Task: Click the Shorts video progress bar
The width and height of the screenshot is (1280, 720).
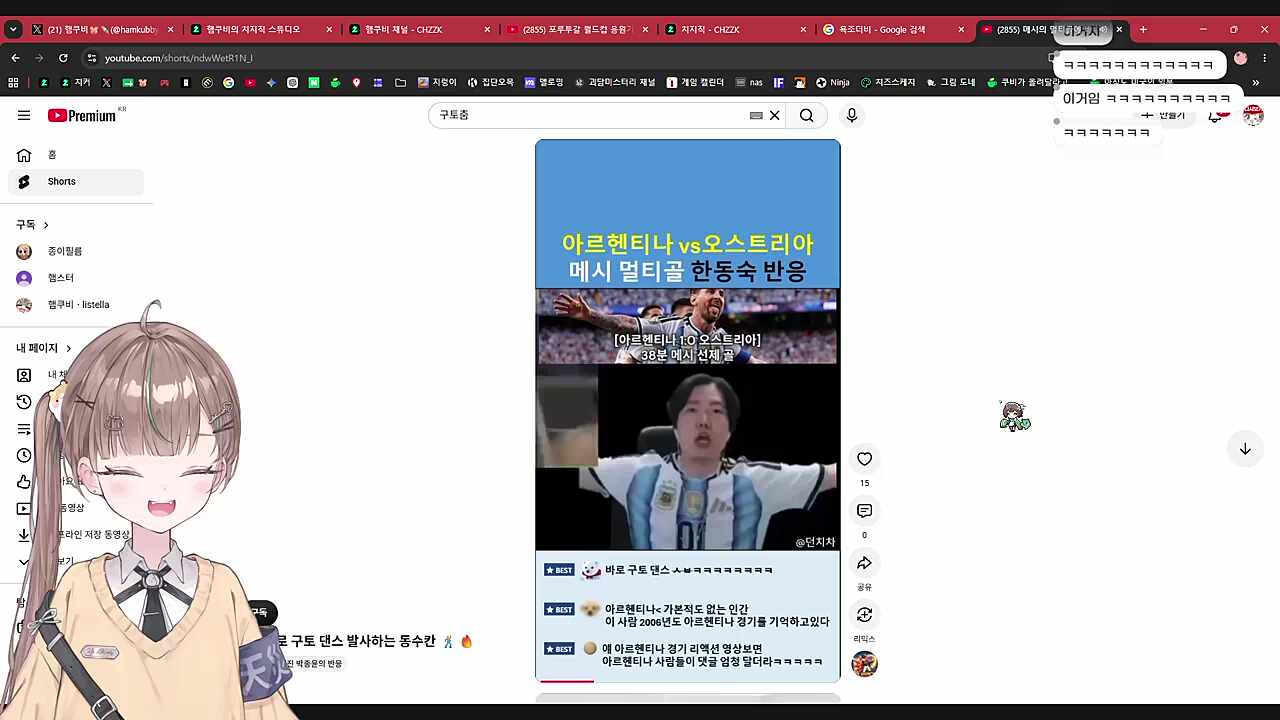Action: (688, 681)
